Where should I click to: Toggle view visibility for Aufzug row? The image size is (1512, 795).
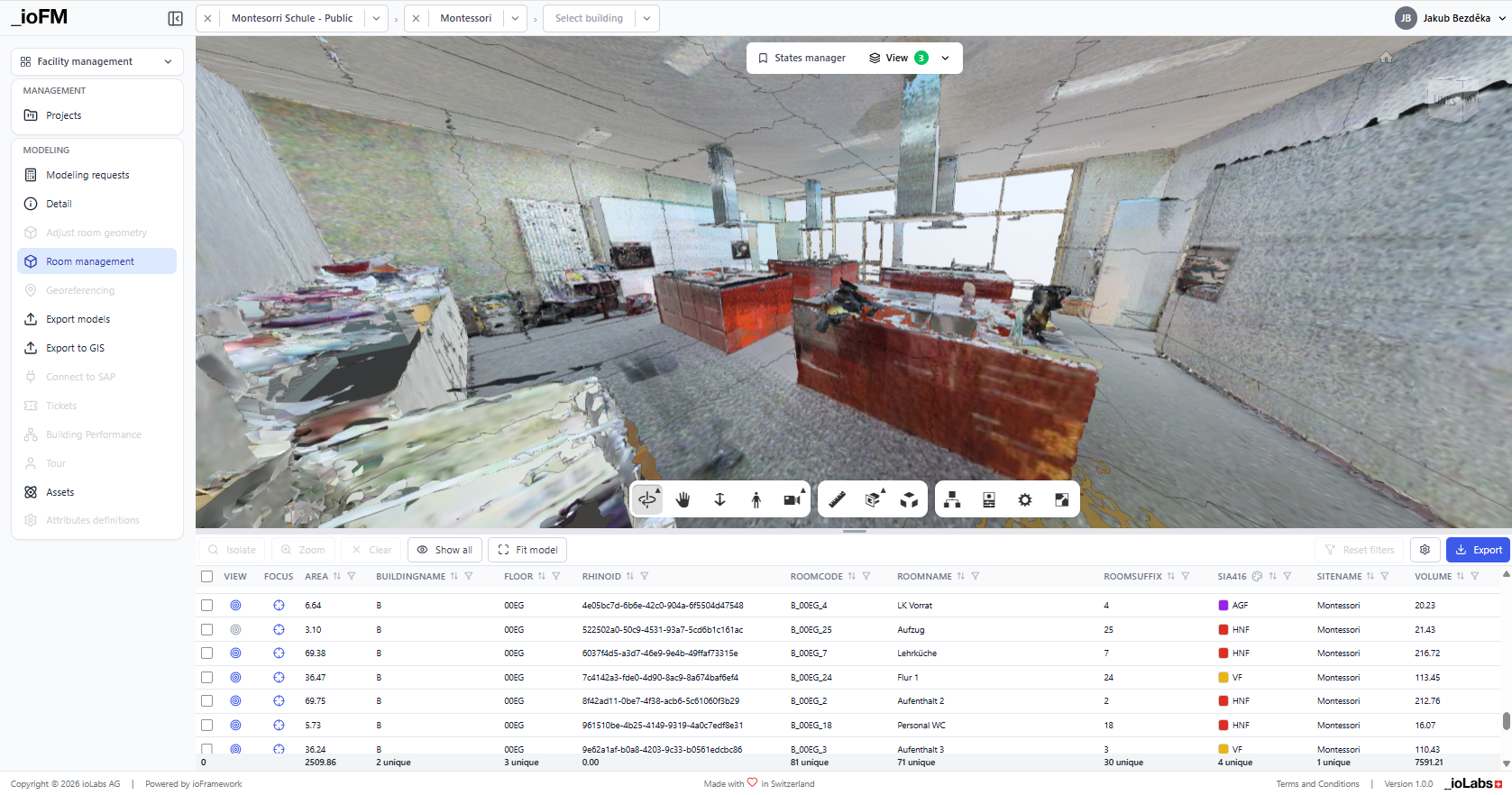point(235,630)
